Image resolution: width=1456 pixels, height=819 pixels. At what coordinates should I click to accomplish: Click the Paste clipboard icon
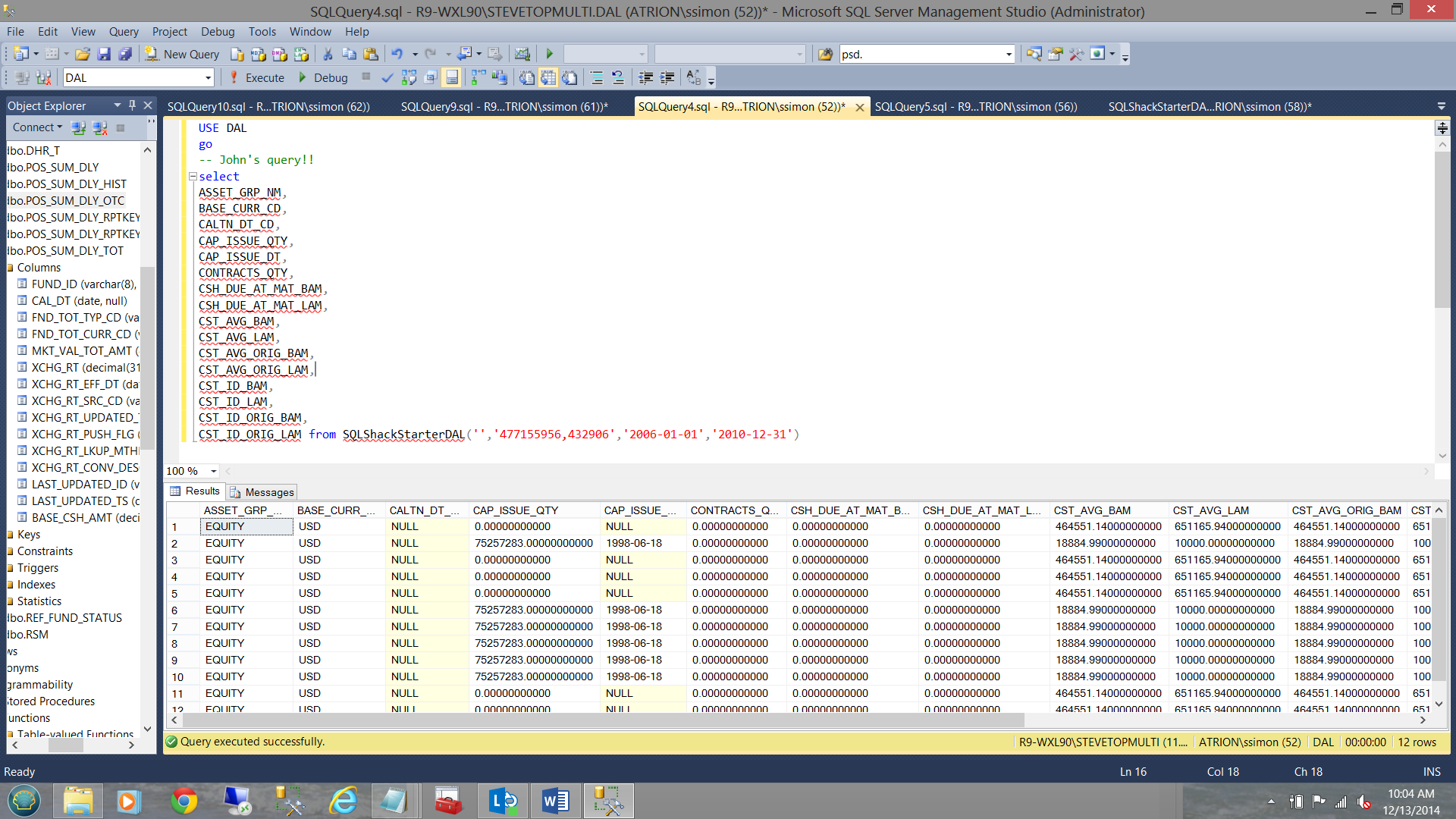[x=371, y=54]
